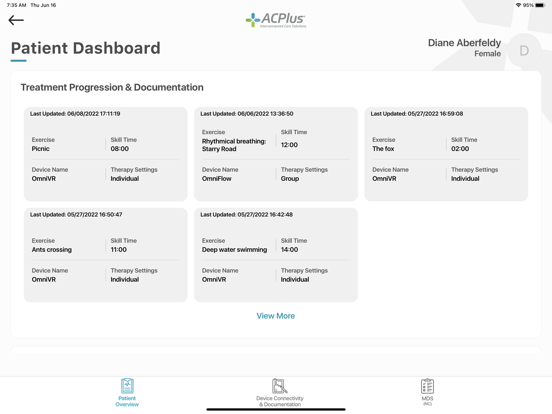Check the battery indicator icon
Screen dimensions: 552x414
point(540,5)
